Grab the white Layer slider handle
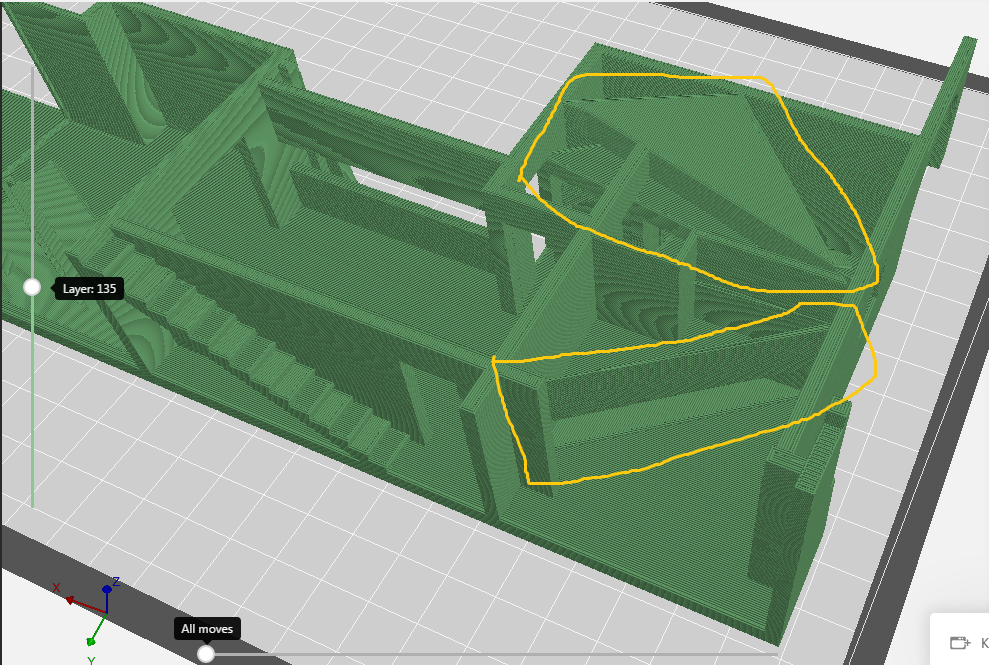989x665 pixels. (32, 288)
